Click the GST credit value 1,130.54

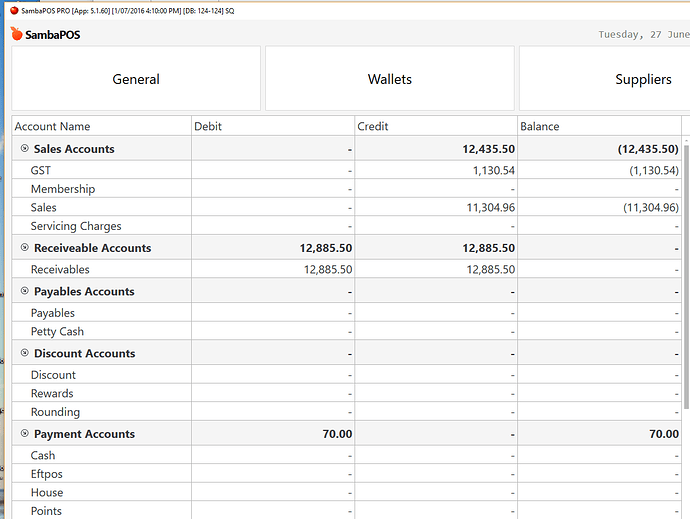point(494,170)
